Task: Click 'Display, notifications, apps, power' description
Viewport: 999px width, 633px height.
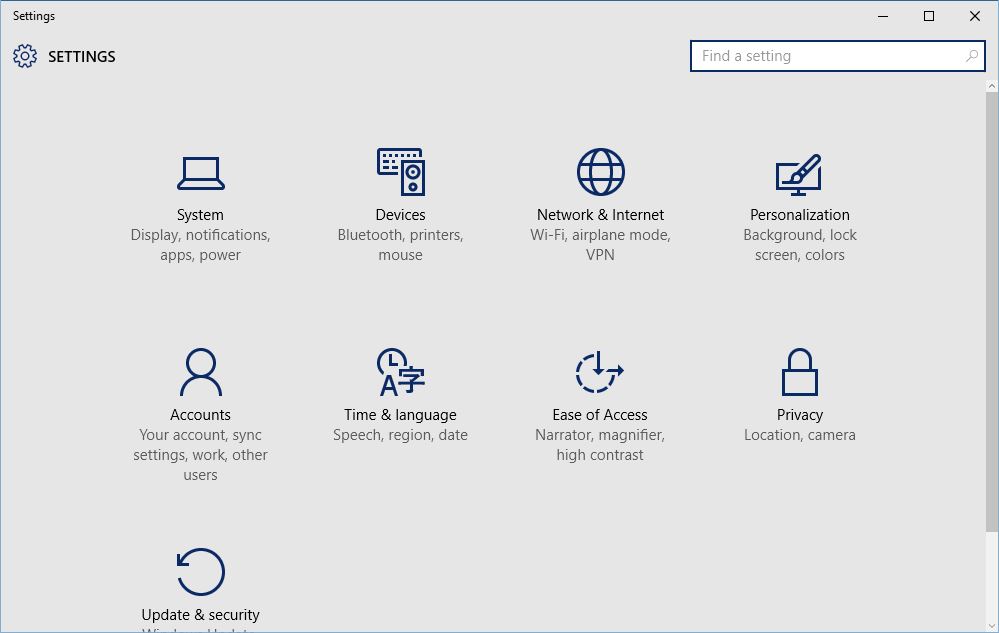Action: point(200,245)
